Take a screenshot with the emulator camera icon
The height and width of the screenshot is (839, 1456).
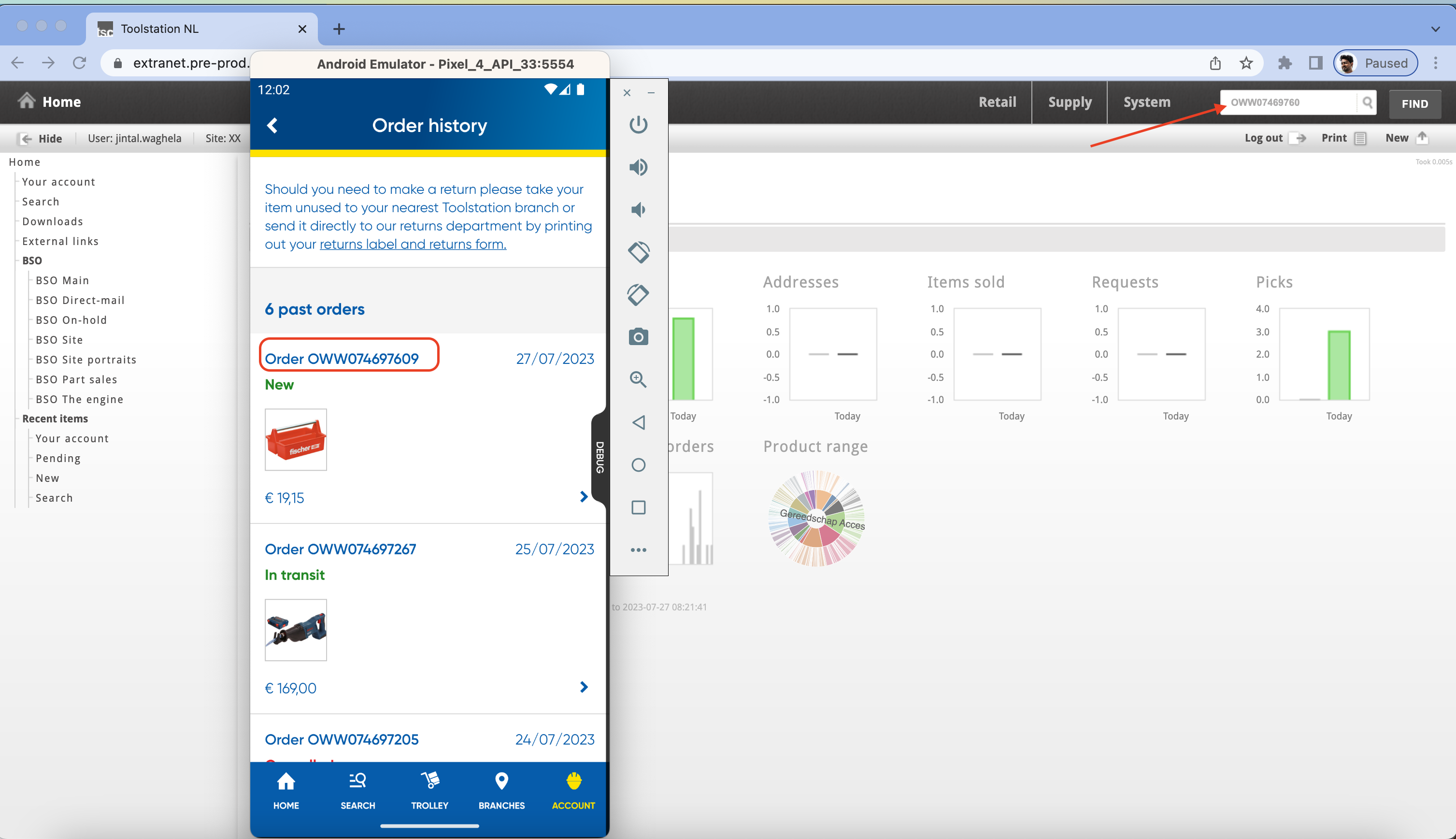pyautogui.click(x=638, y=336)
